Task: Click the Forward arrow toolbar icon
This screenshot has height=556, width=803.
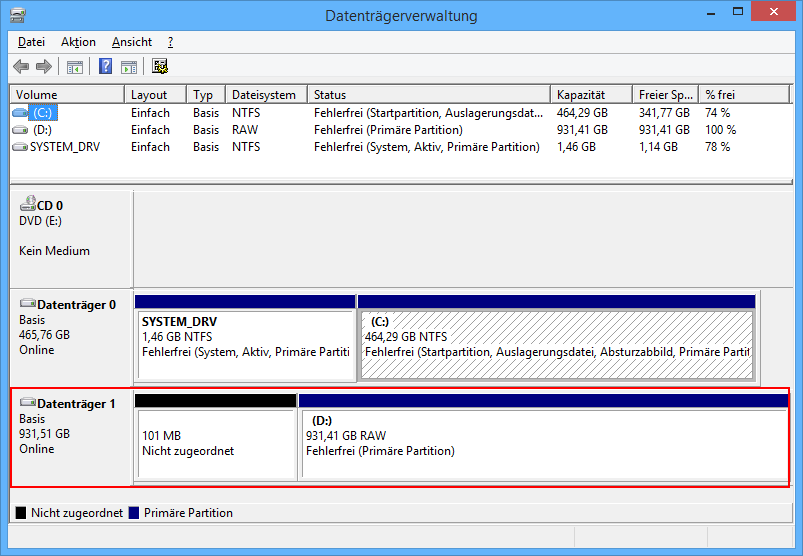Action: pos(44,66)
